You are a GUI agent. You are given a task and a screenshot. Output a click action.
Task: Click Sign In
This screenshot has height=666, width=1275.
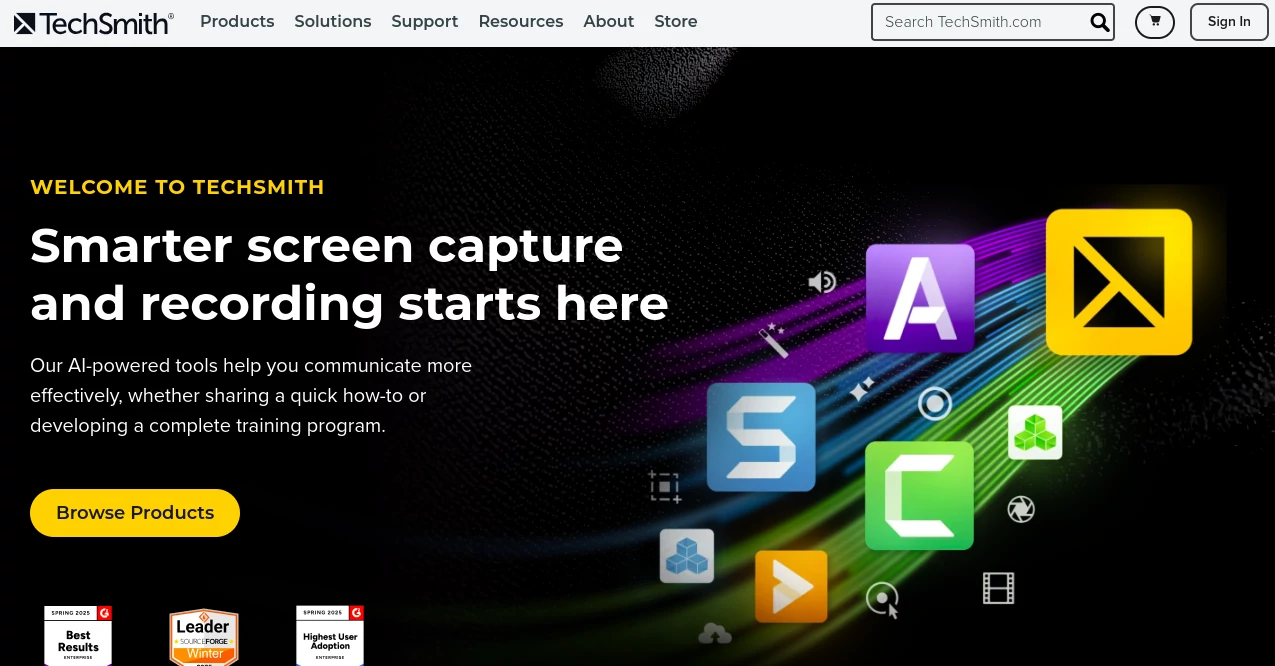click(x=1229, y=21)
